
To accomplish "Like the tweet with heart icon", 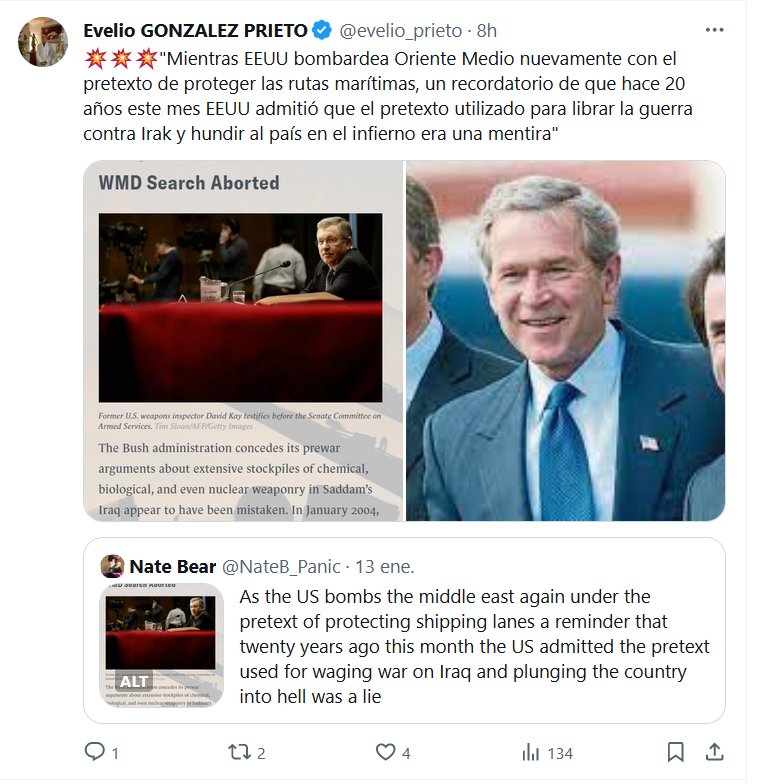I will (385, 752).
